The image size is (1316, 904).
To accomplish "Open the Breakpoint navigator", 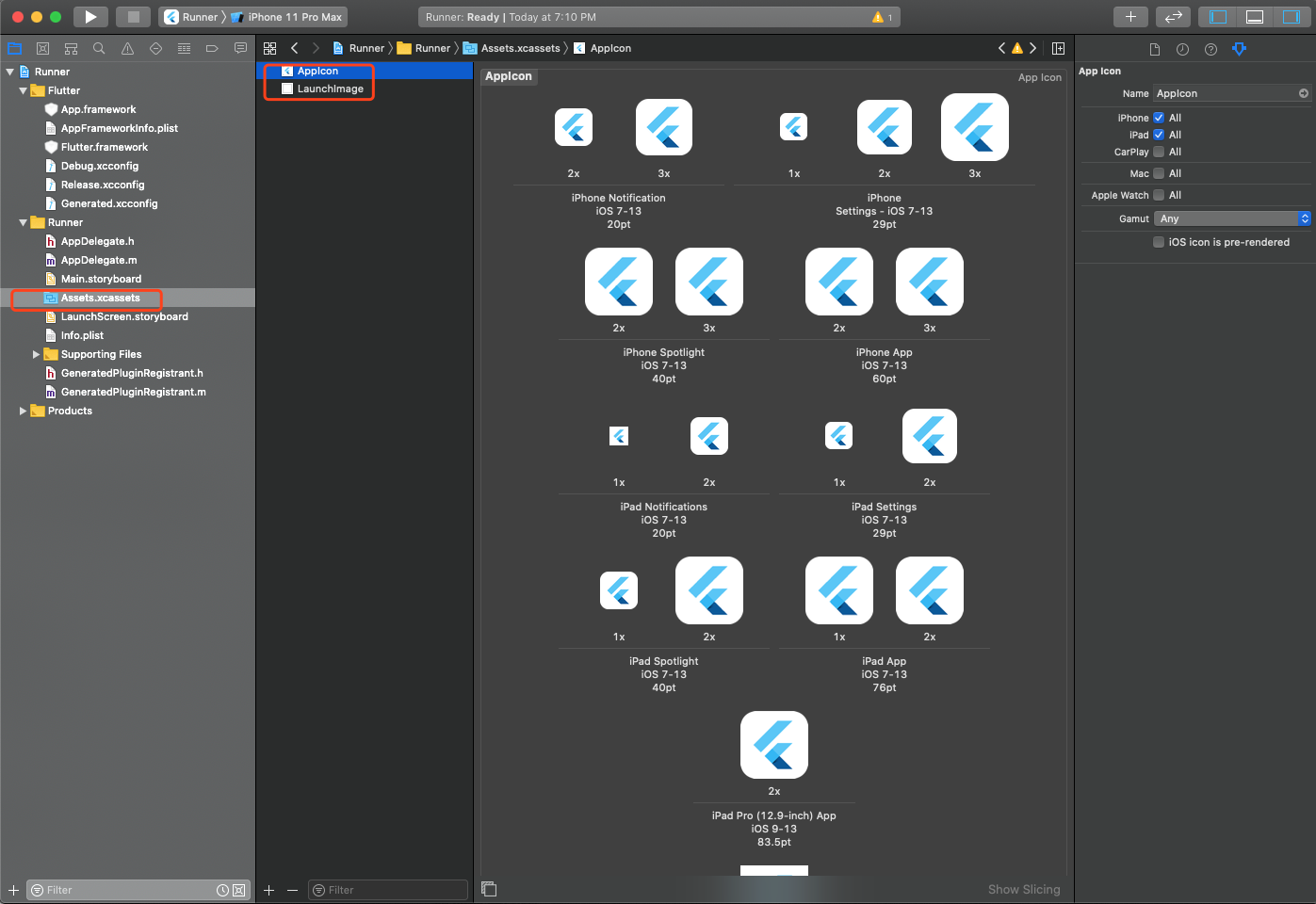I will coord(212,48).
